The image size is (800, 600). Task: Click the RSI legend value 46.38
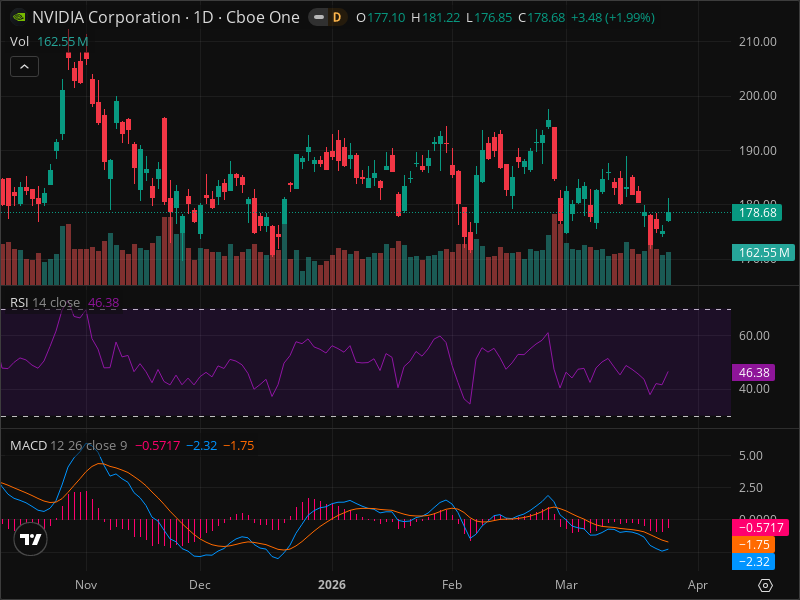[x=104, y=303]
